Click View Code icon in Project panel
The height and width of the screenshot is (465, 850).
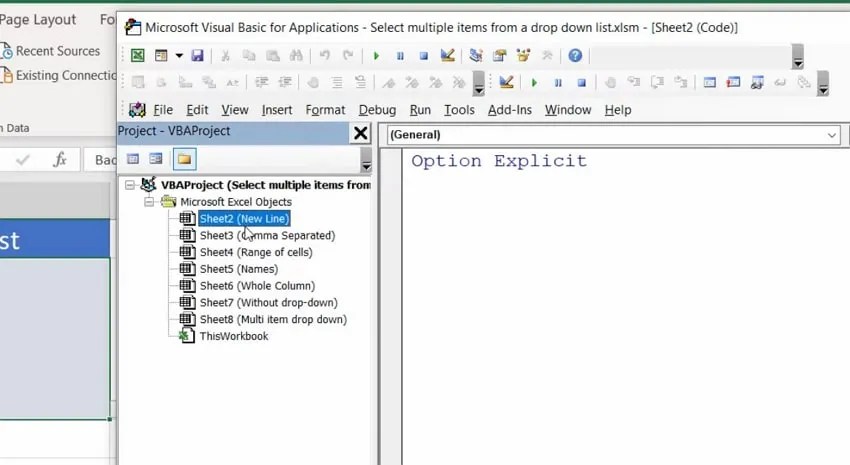click(x=133, y=159)
